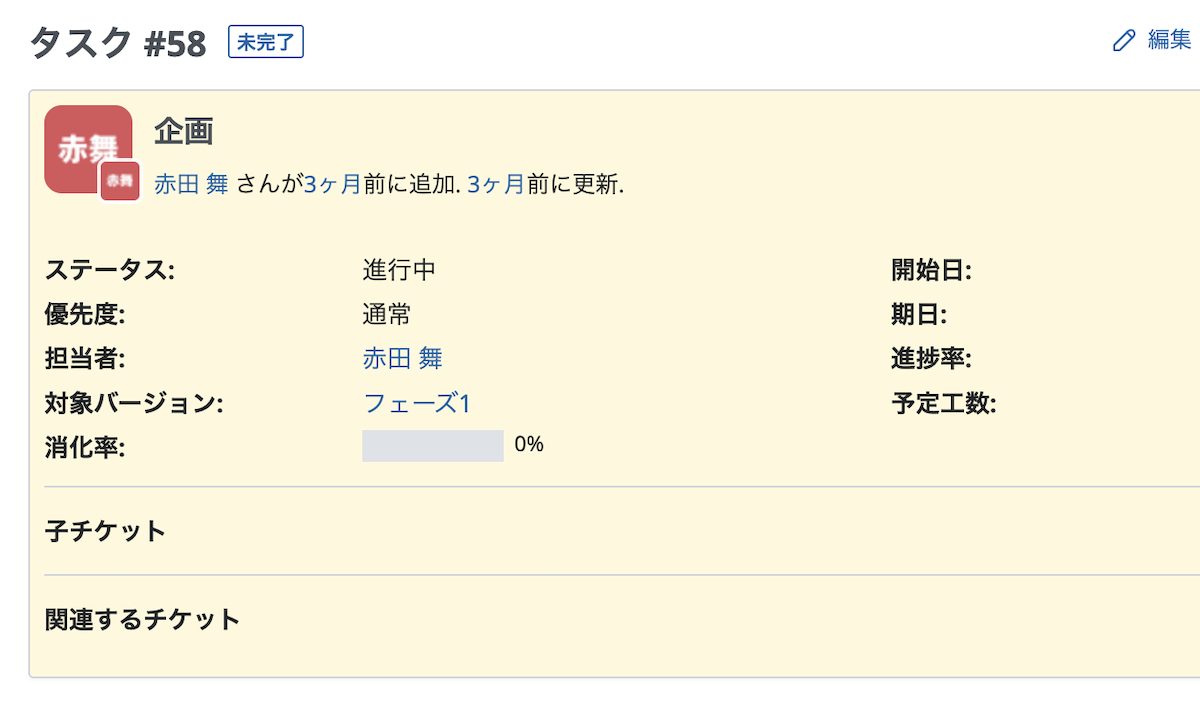
Task: Click the 3ヶ月 link before 前に追加
Action: coord(332,184)
